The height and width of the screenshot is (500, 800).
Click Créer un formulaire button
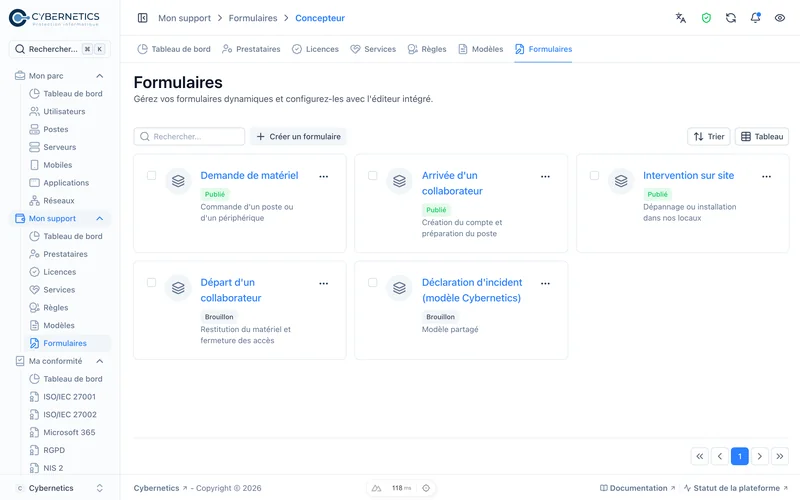point(298,137)
